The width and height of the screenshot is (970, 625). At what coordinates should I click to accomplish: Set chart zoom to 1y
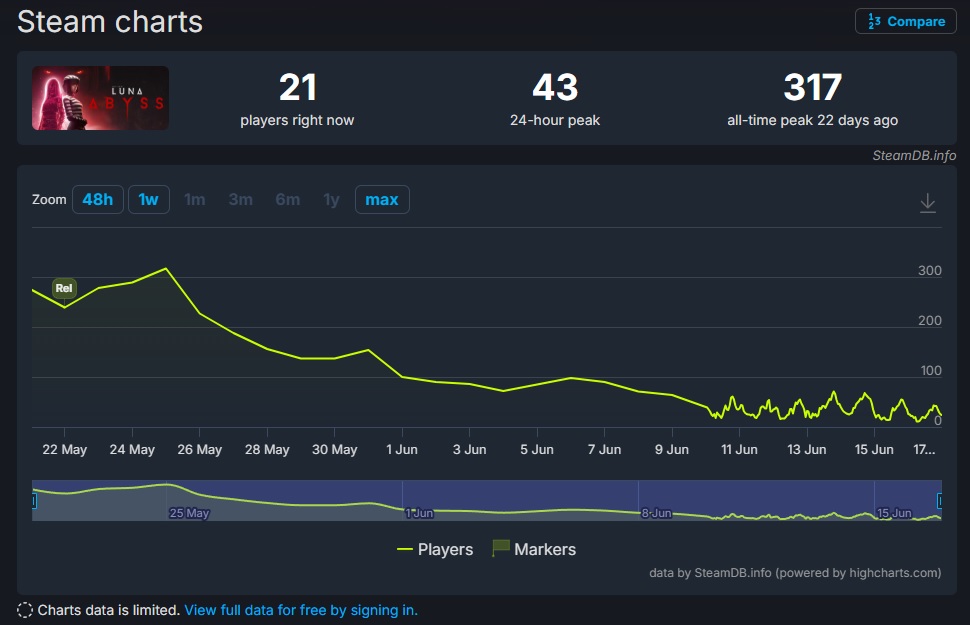[331, 199]
